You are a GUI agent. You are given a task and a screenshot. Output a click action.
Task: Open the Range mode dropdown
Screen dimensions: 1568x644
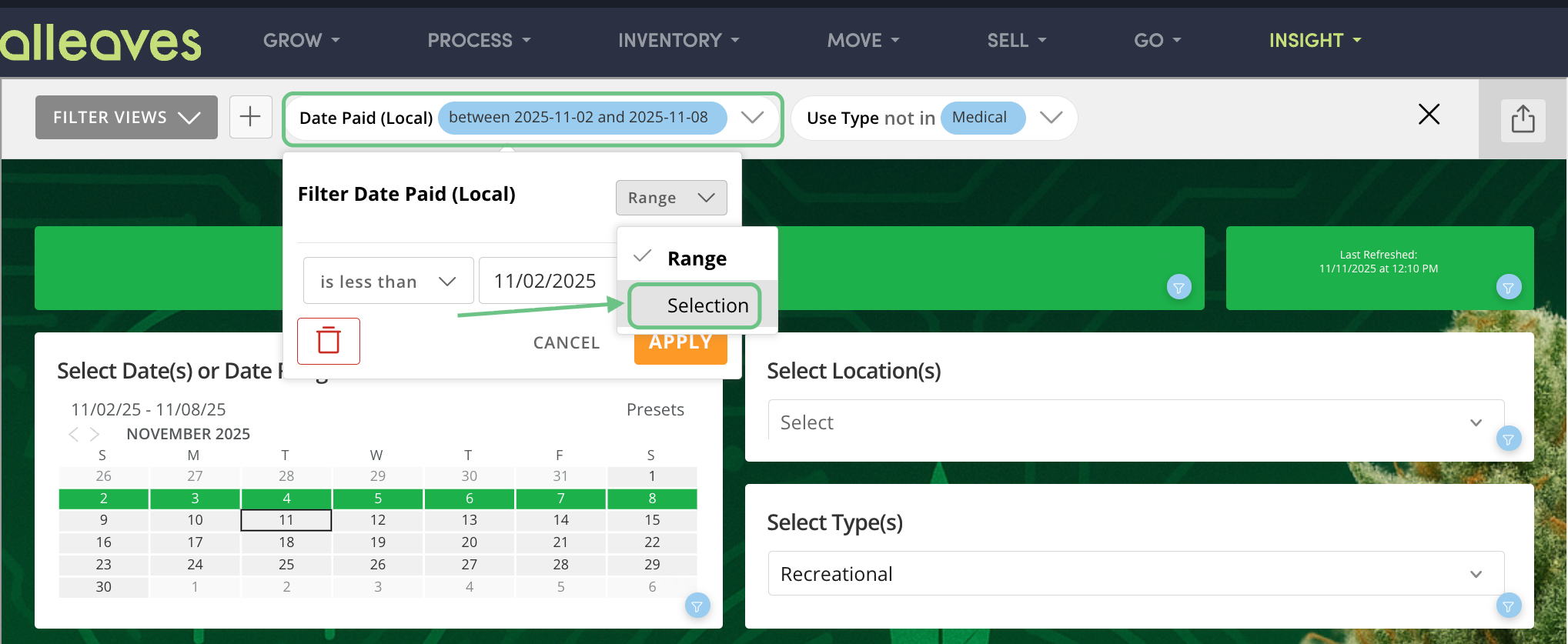tap(671, 198)
